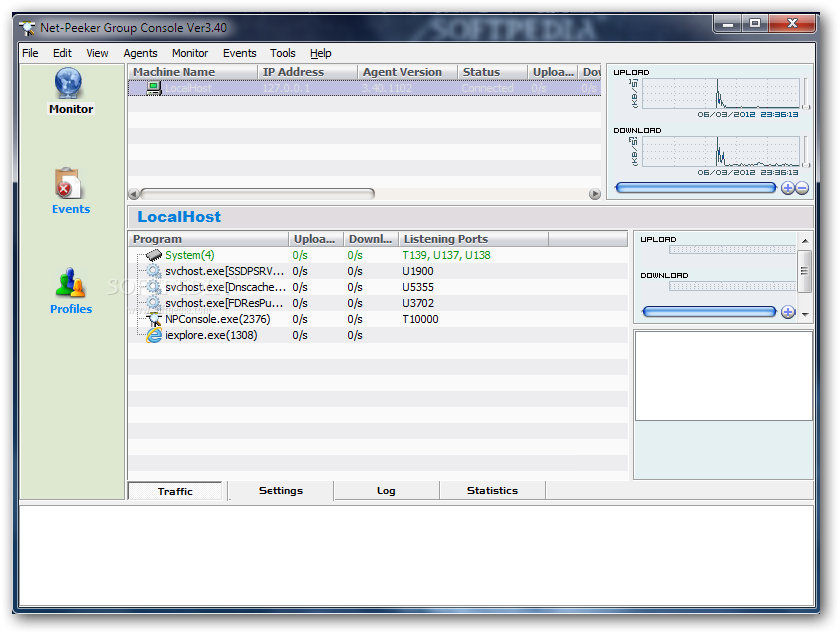Click the empty white details box
Viewport: 840px width, 634px height.
pos(723,376)
